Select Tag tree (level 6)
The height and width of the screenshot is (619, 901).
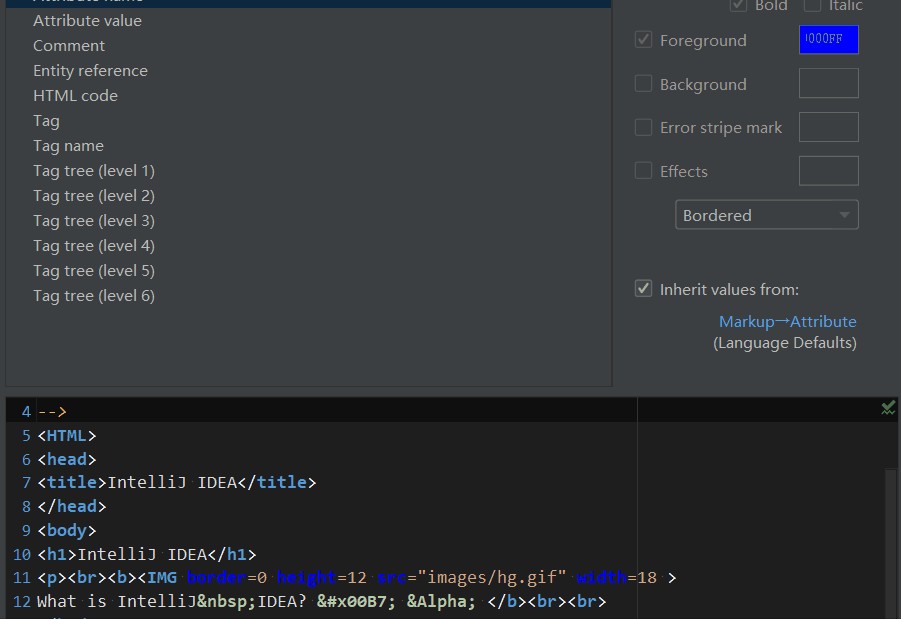(x=93, y=295)
